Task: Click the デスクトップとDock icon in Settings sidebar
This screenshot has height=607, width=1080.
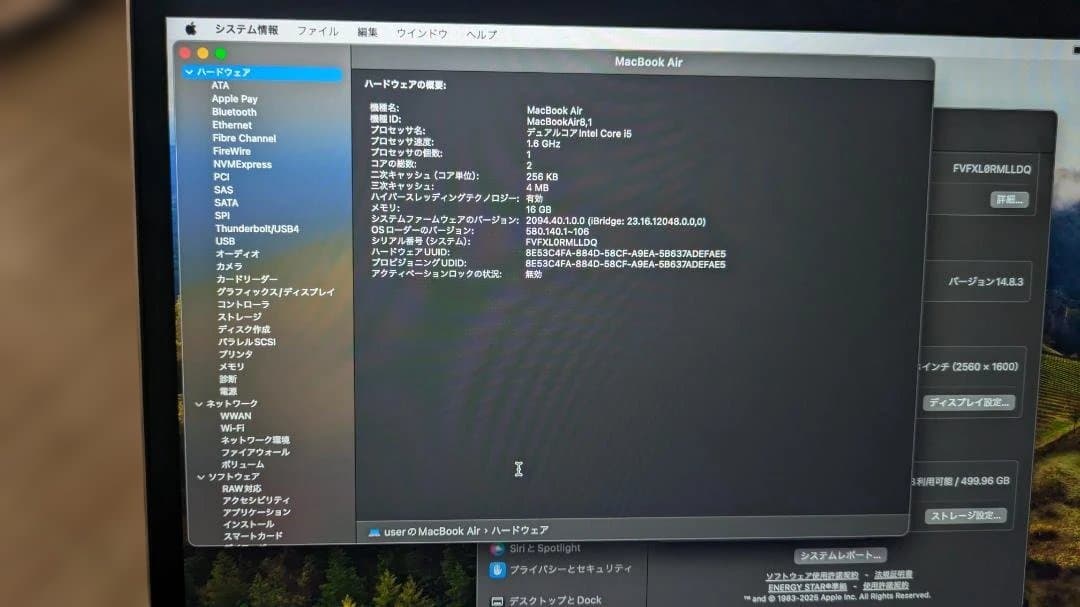Action: coord(497,599)
